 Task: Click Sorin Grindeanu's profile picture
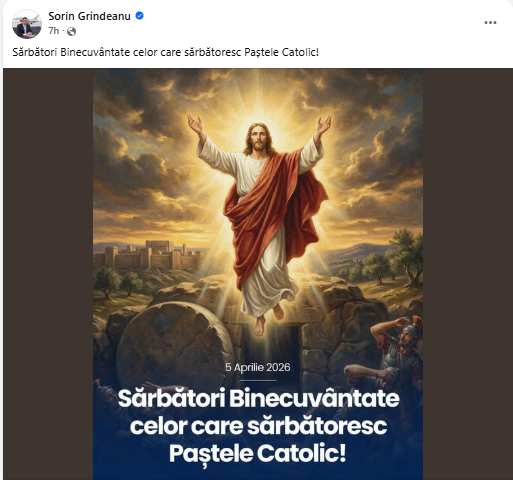pos(27,24)
